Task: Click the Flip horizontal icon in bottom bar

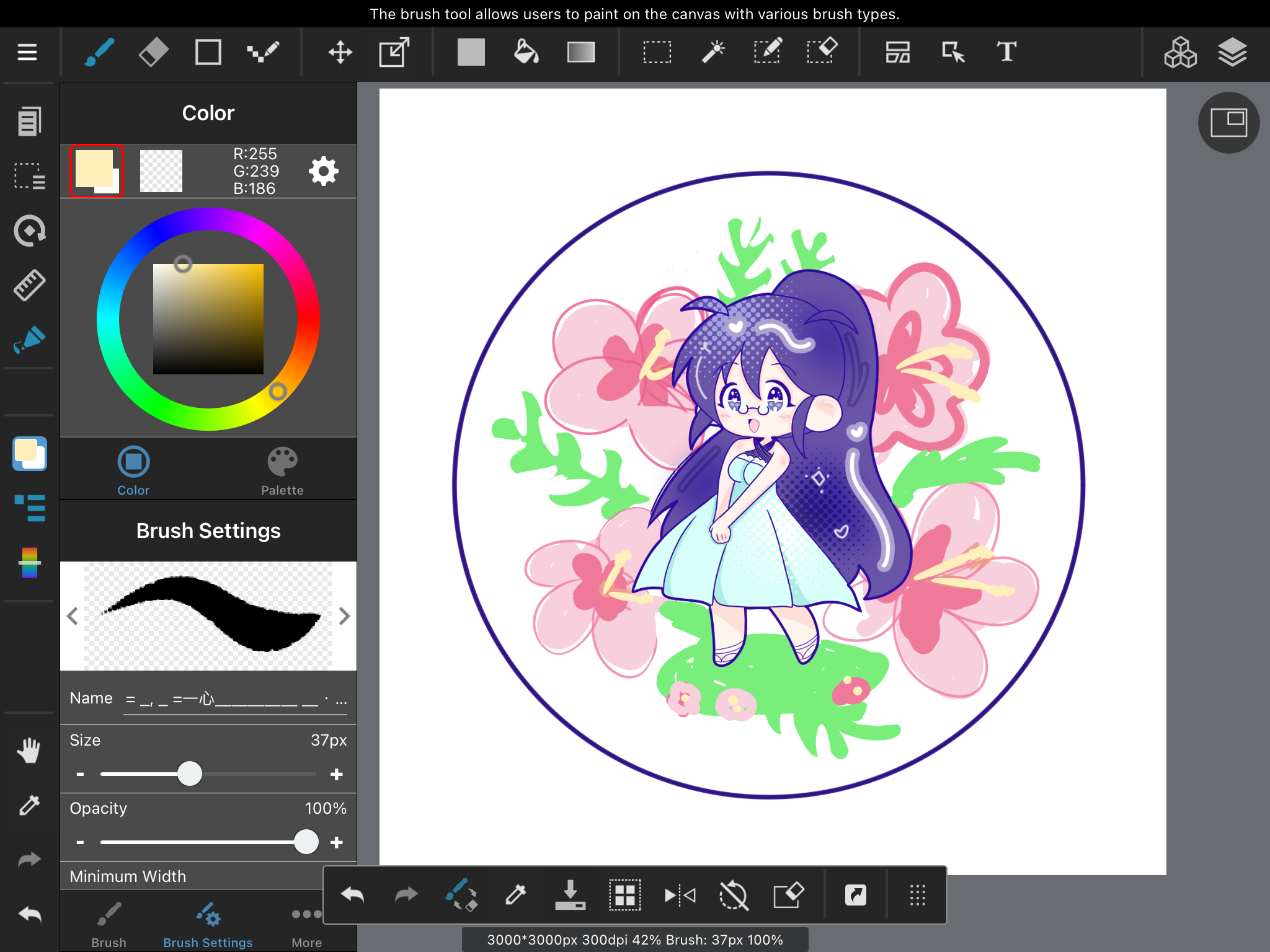Action: click(680, 895)
